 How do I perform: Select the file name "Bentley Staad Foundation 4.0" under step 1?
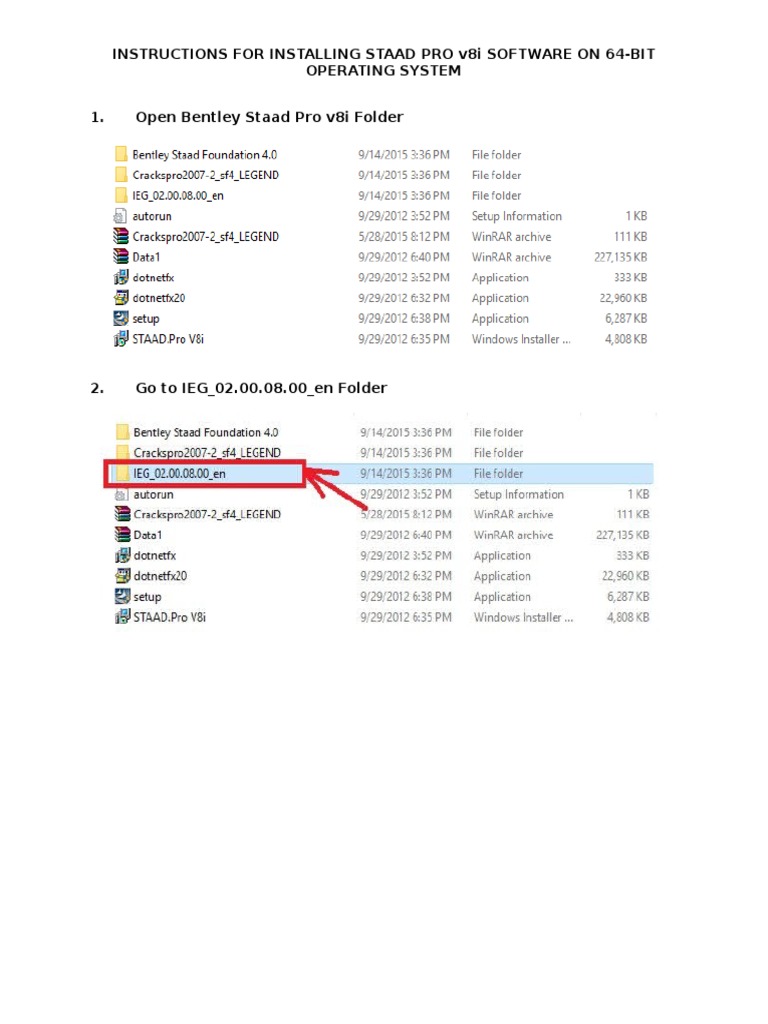tap(204, 155)
